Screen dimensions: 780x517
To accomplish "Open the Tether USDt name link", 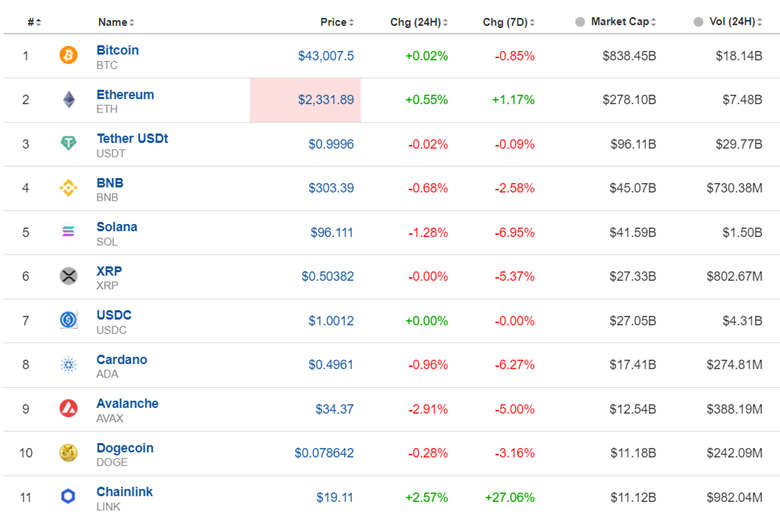I will (132, 138).
